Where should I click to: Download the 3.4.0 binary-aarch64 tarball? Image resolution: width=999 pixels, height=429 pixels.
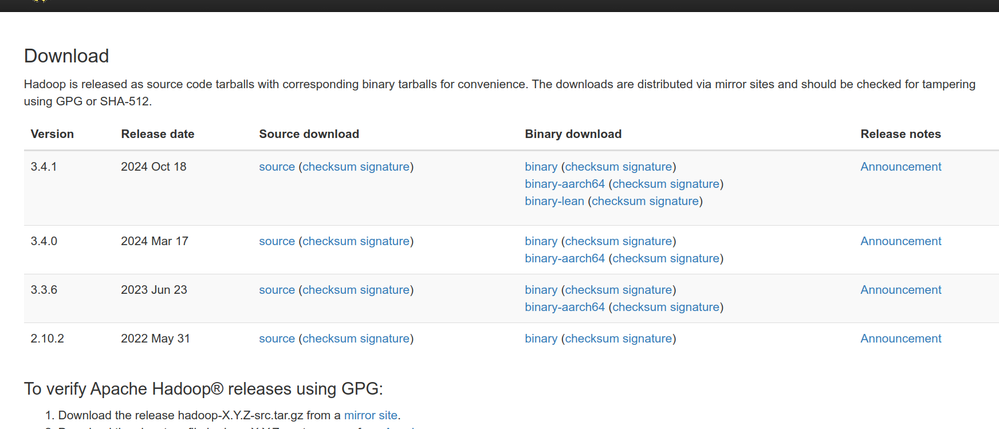pos(564,259)
